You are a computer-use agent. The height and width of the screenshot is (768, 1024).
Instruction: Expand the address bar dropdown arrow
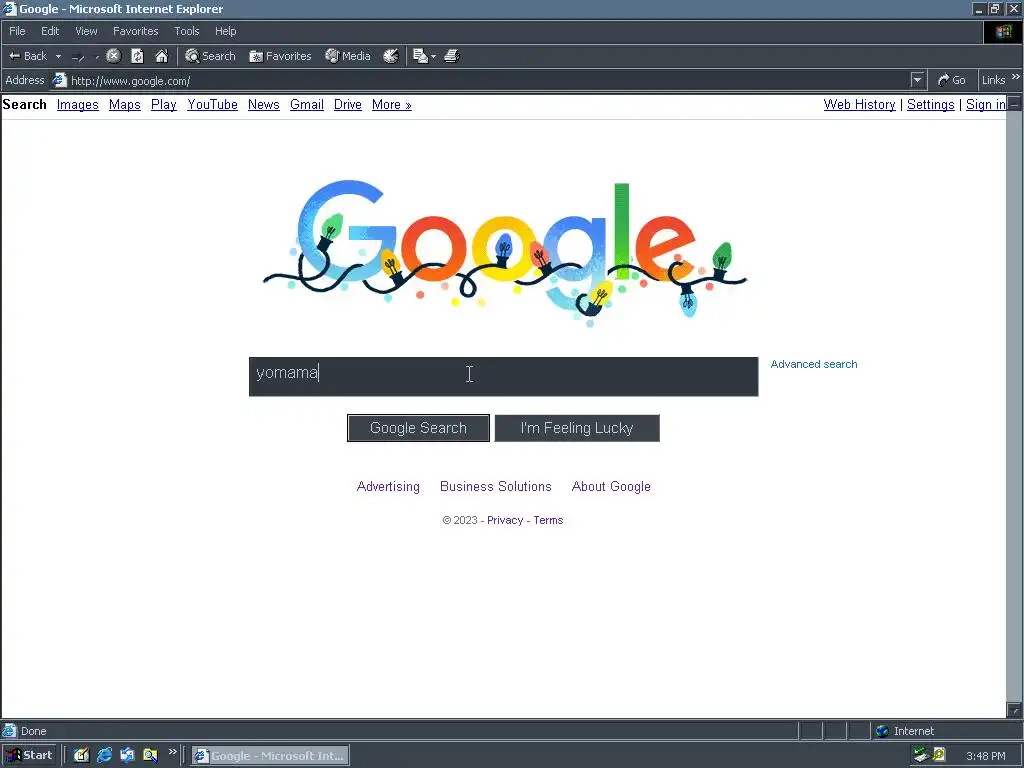(918, 80)
